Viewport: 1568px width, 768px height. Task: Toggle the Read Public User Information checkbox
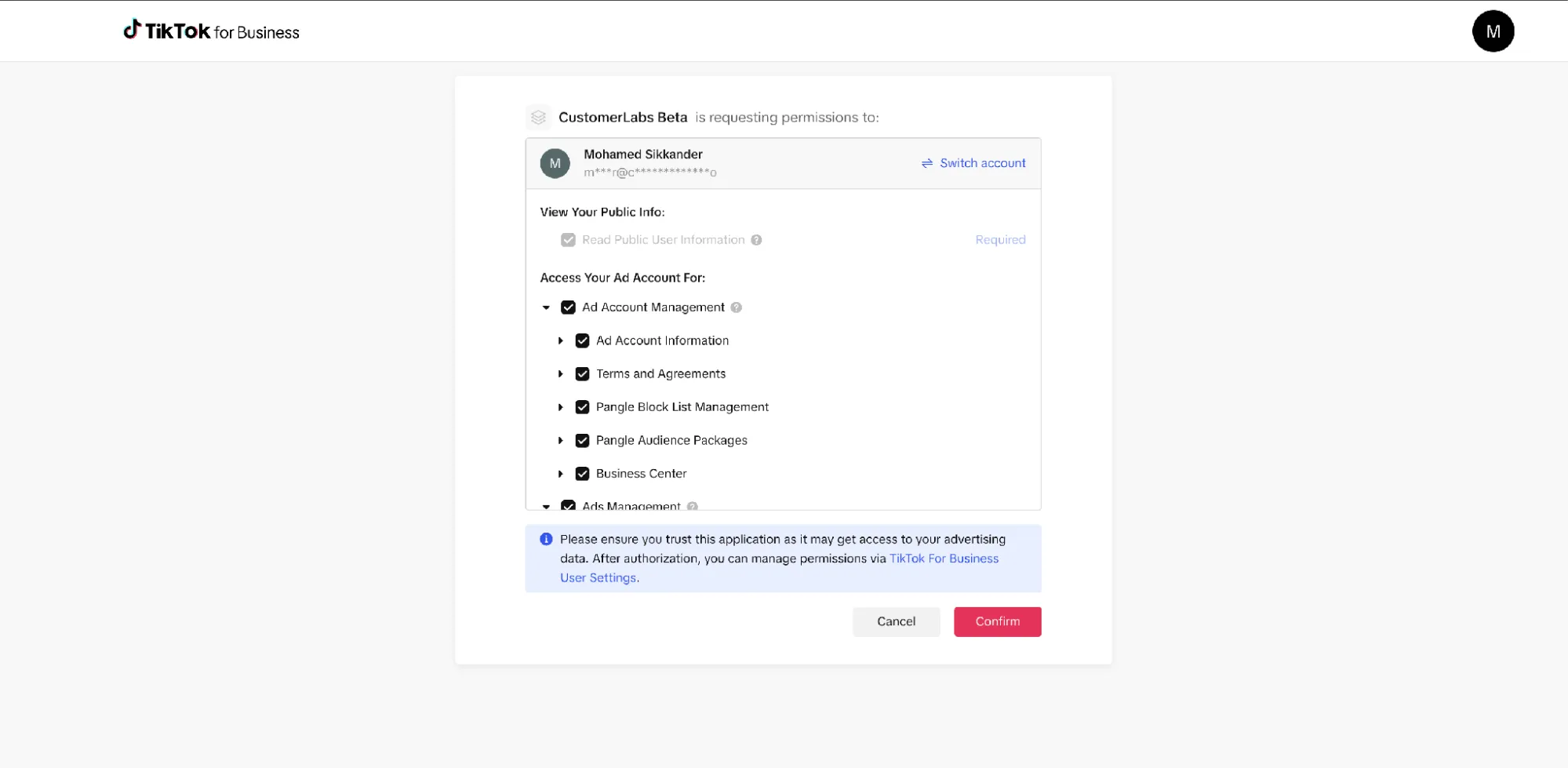pyautogui.click(x=568, y=240)
